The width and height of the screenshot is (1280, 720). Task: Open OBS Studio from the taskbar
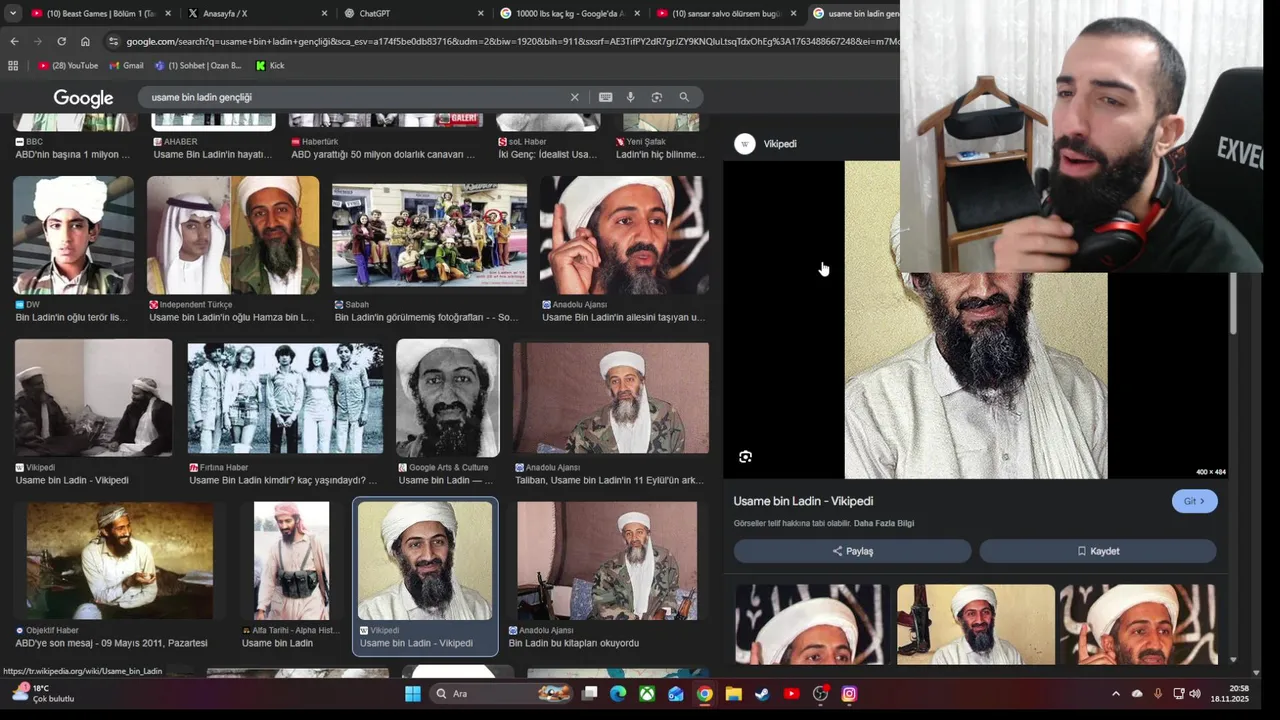(821, 693)
